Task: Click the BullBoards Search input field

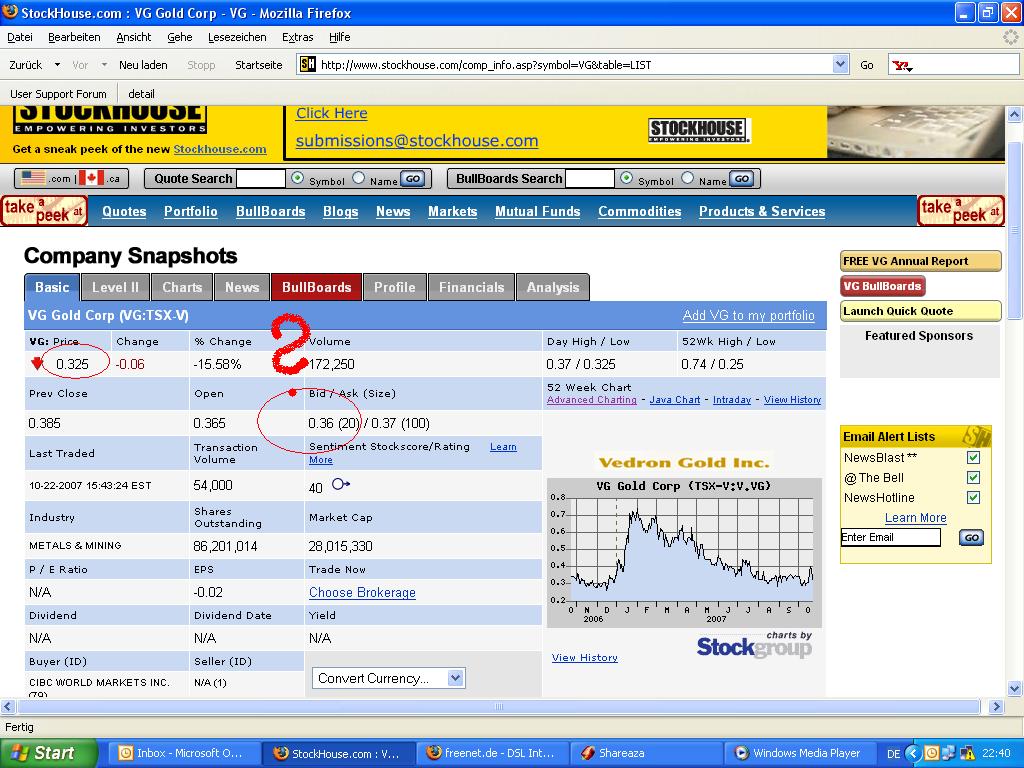Action: pos(590,178)
